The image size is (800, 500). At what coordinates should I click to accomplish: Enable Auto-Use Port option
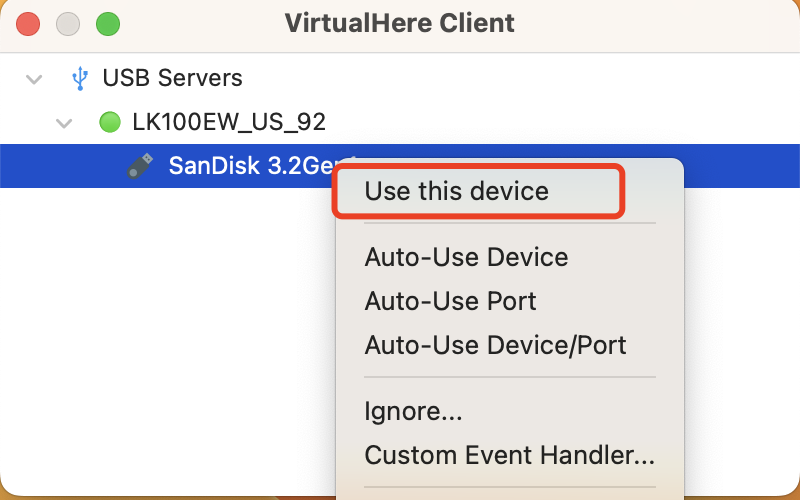tap(450, 301)
